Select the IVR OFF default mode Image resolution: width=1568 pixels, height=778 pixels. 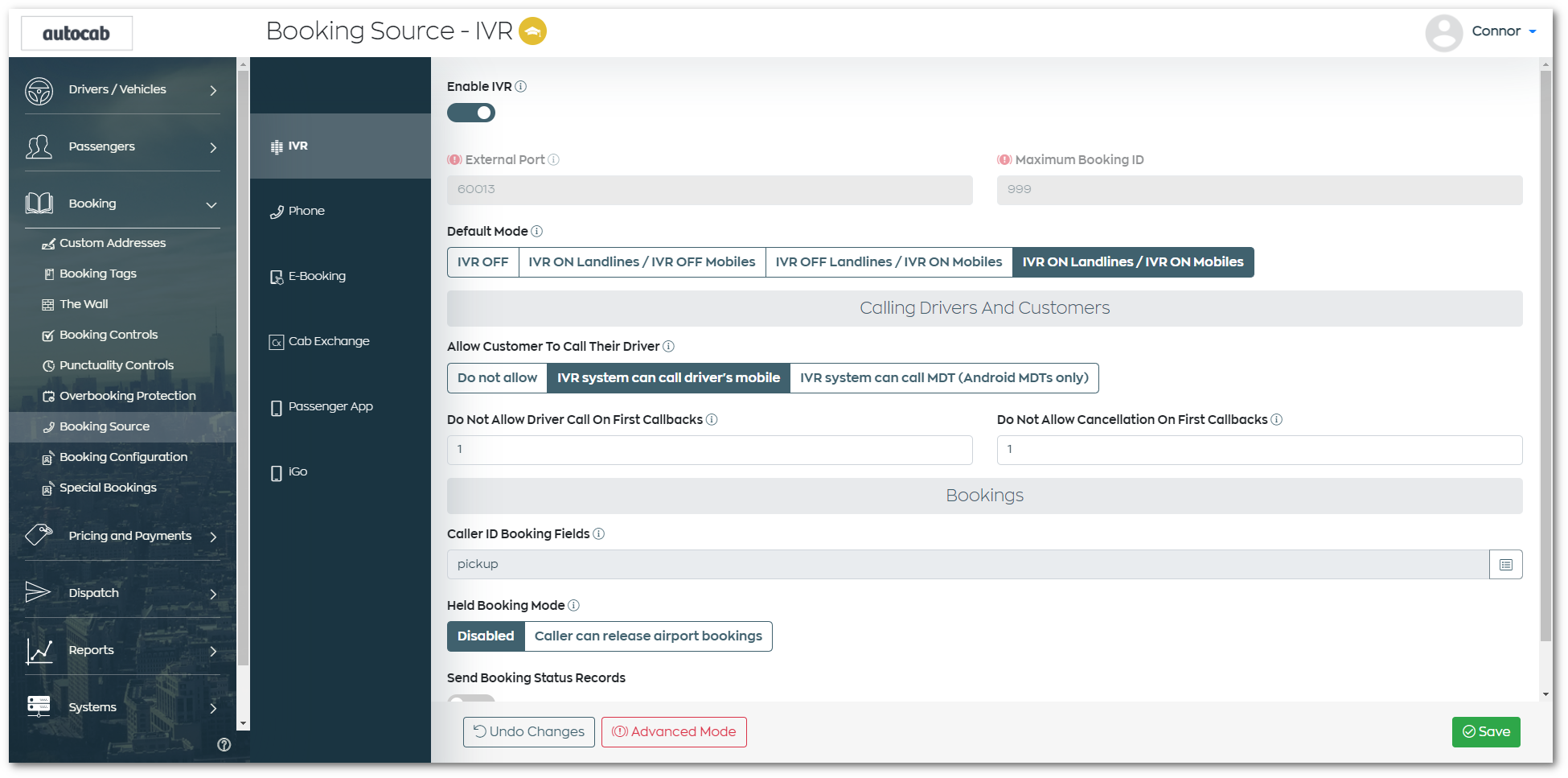[x=482, y=262]
